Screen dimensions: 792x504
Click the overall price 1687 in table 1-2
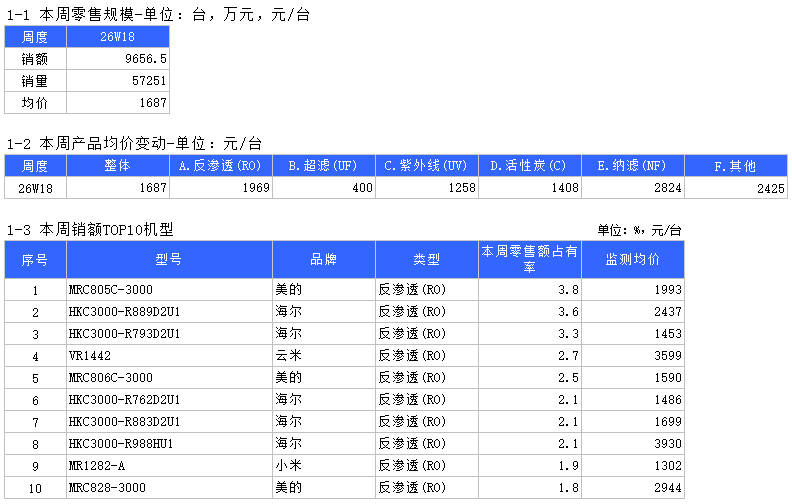click(153, 188)
